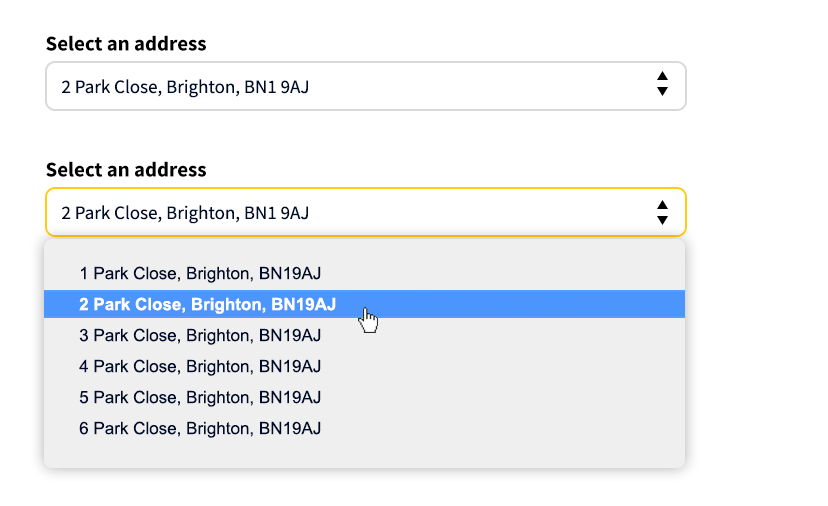
Task: Click empty list space below "6 Park Close"
Action: point(365,454)
